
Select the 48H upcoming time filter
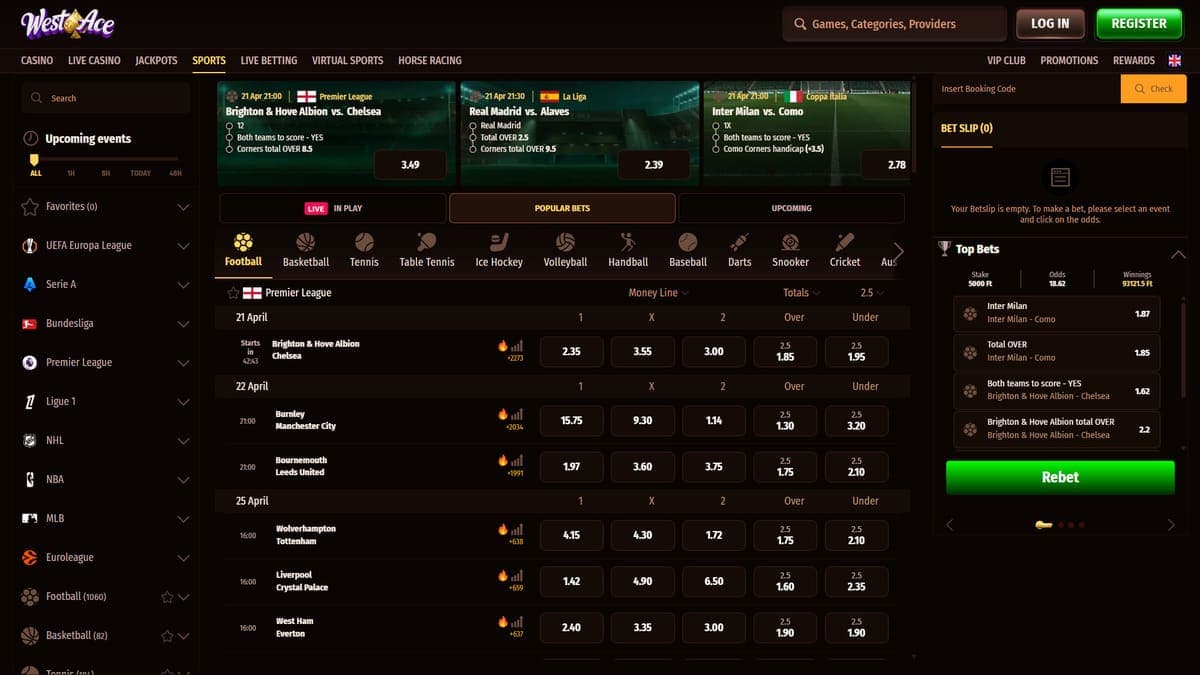pyautogui.click(x=176, y=173)
